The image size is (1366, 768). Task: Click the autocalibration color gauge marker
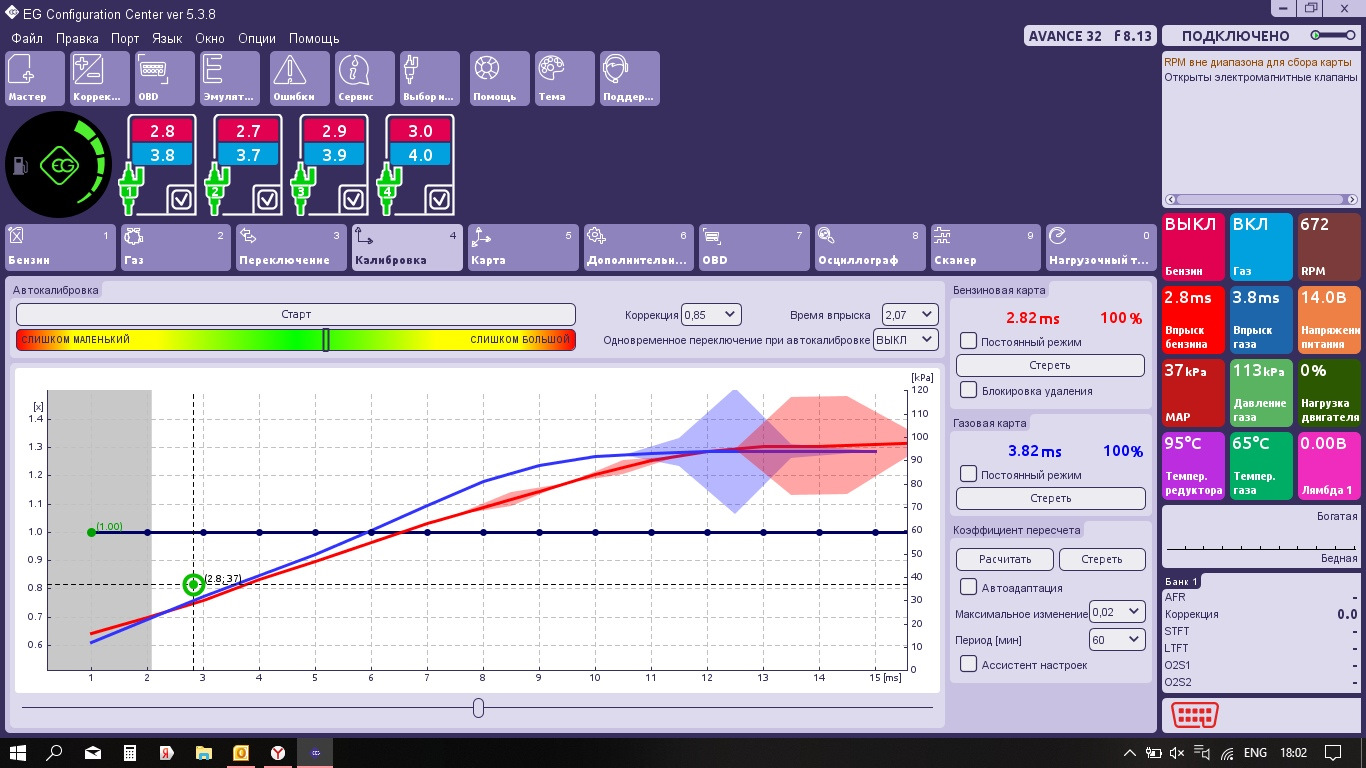pos(326,340)
